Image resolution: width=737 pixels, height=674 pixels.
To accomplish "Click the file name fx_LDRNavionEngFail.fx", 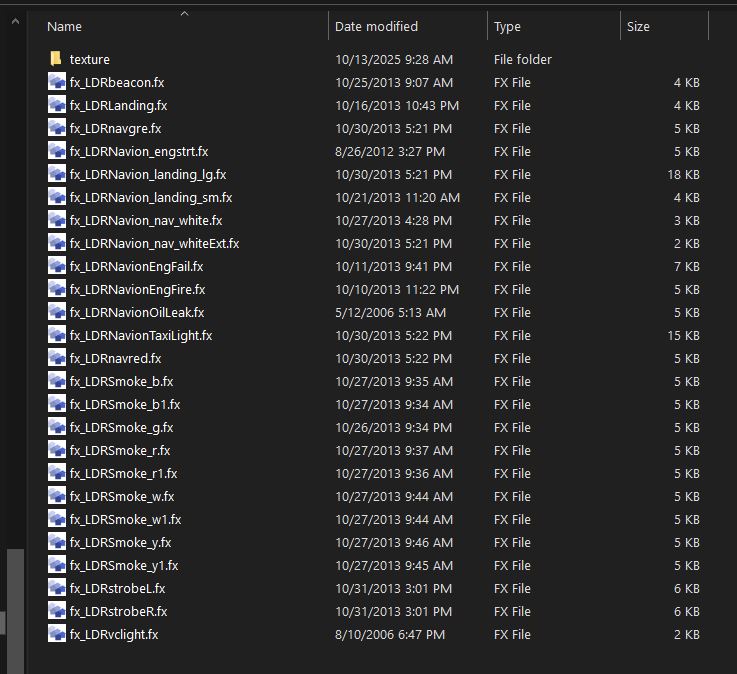I will coord(137,266).
